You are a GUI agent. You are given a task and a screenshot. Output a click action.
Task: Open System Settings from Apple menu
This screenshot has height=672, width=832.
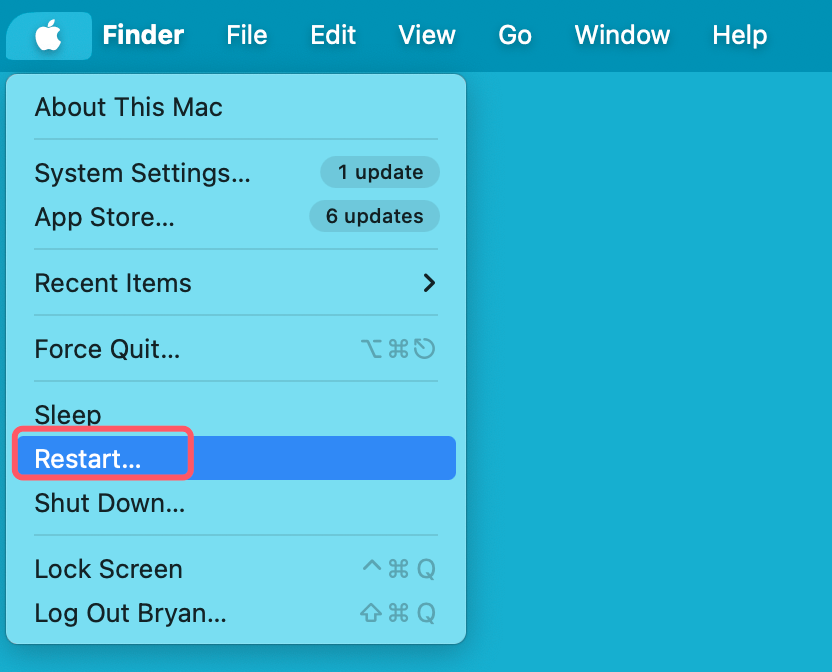pyautogui.click(x=142, y=173)
